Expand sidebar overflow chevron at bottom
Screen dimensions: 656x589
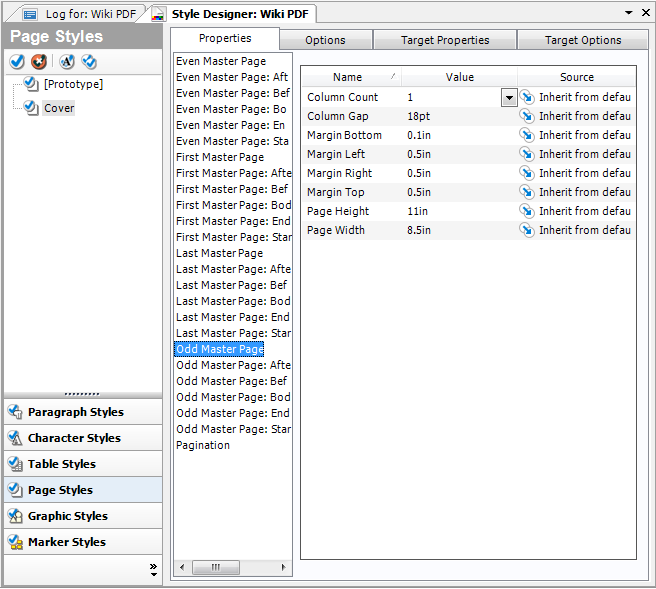pyautogui.click(x=153, y=570)
